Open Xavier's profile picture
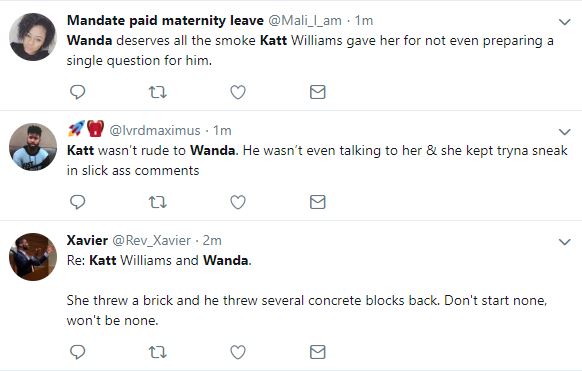 (x=33, y=257)
